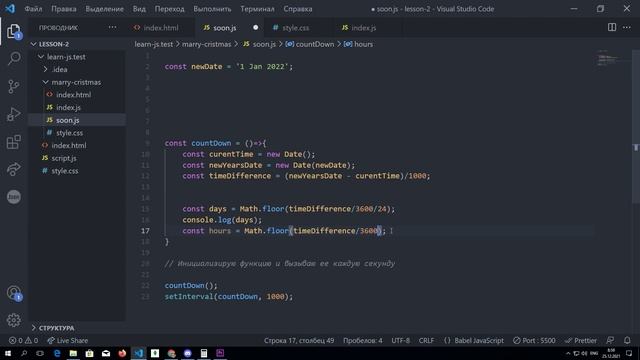Open the Extensions view
The image size is (640, 360).
coord(13,142)
